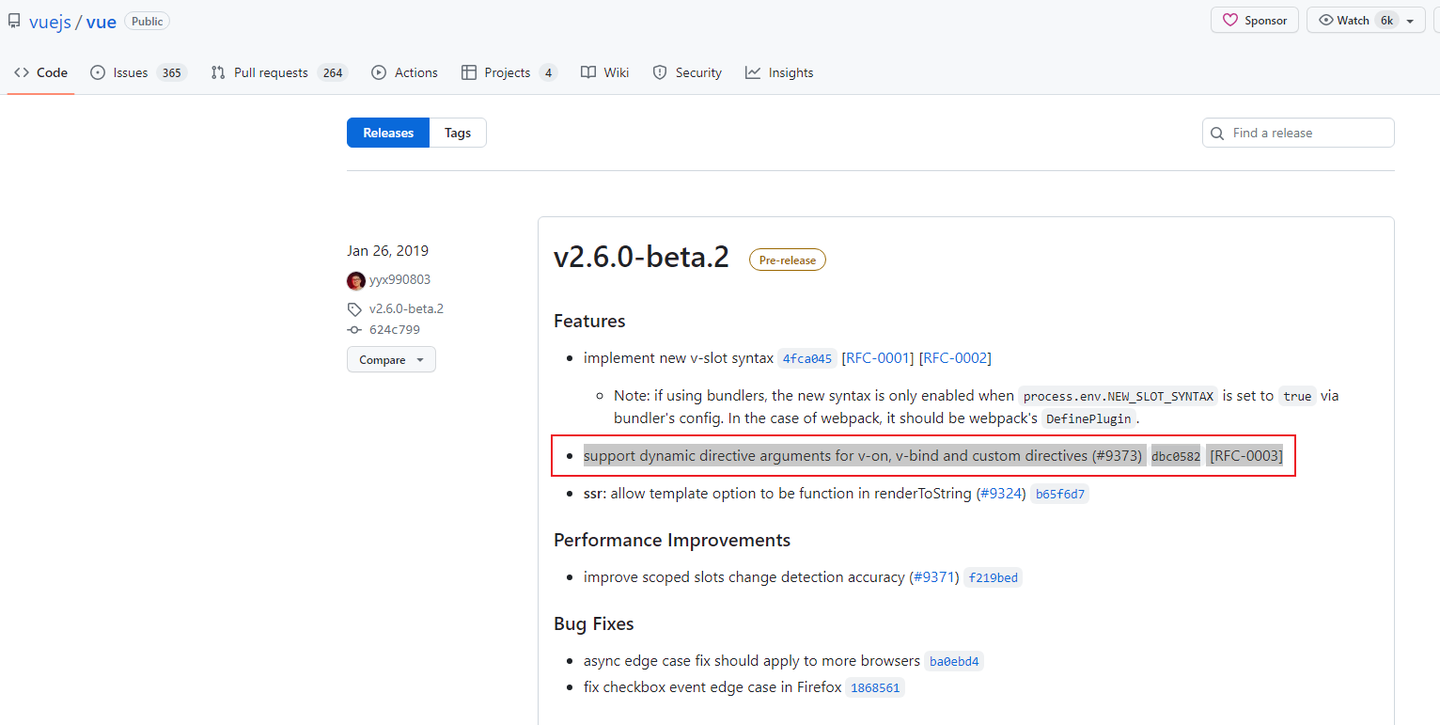Click the yyx990803 author avatar

pyautogui.click(x=356, y=280)
